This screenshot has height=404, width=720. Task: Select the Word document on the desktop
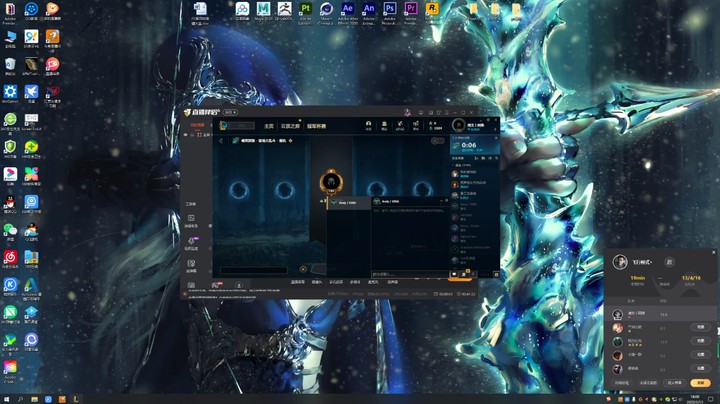(x=200, y=9)
